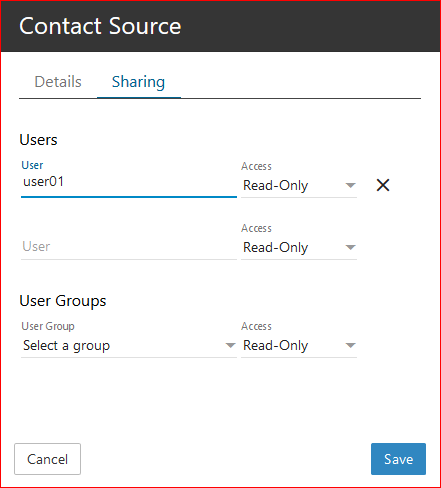
Task: Switch to the Details tab
Action: [58, 82]
